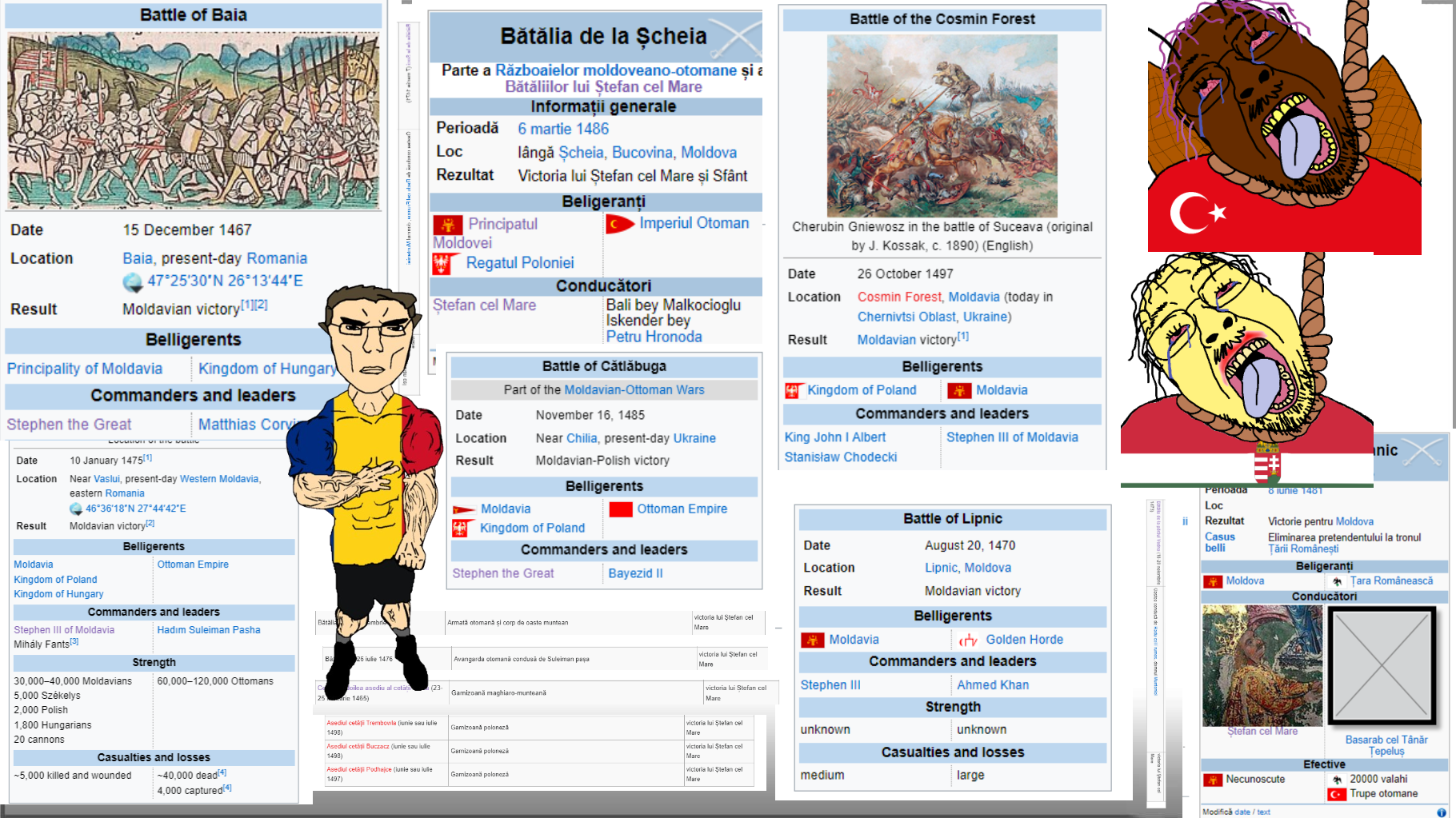The height and width of the screenshot is (818, 1456).
Task: Follow the Bayezid II link
Action: (635, 573)
